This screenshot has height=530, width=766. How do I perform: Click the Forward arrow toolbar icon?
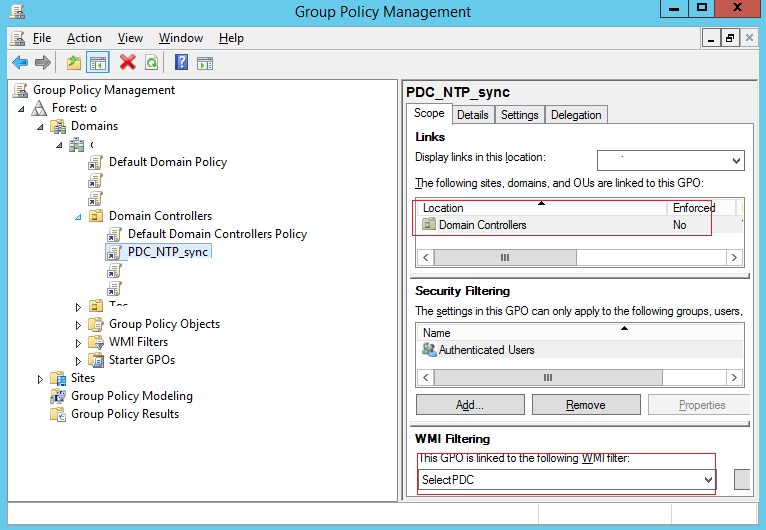(43, 63)
